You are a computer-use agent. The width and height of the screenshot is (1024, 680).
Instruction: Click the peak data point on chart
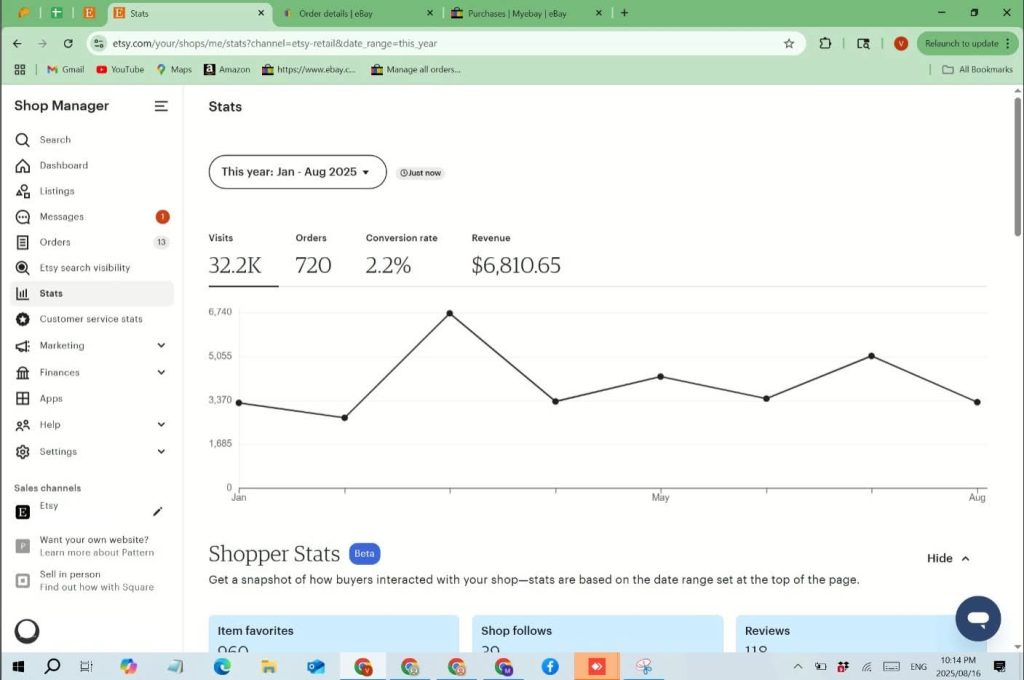pyautogui.click(x=450, y=313)
